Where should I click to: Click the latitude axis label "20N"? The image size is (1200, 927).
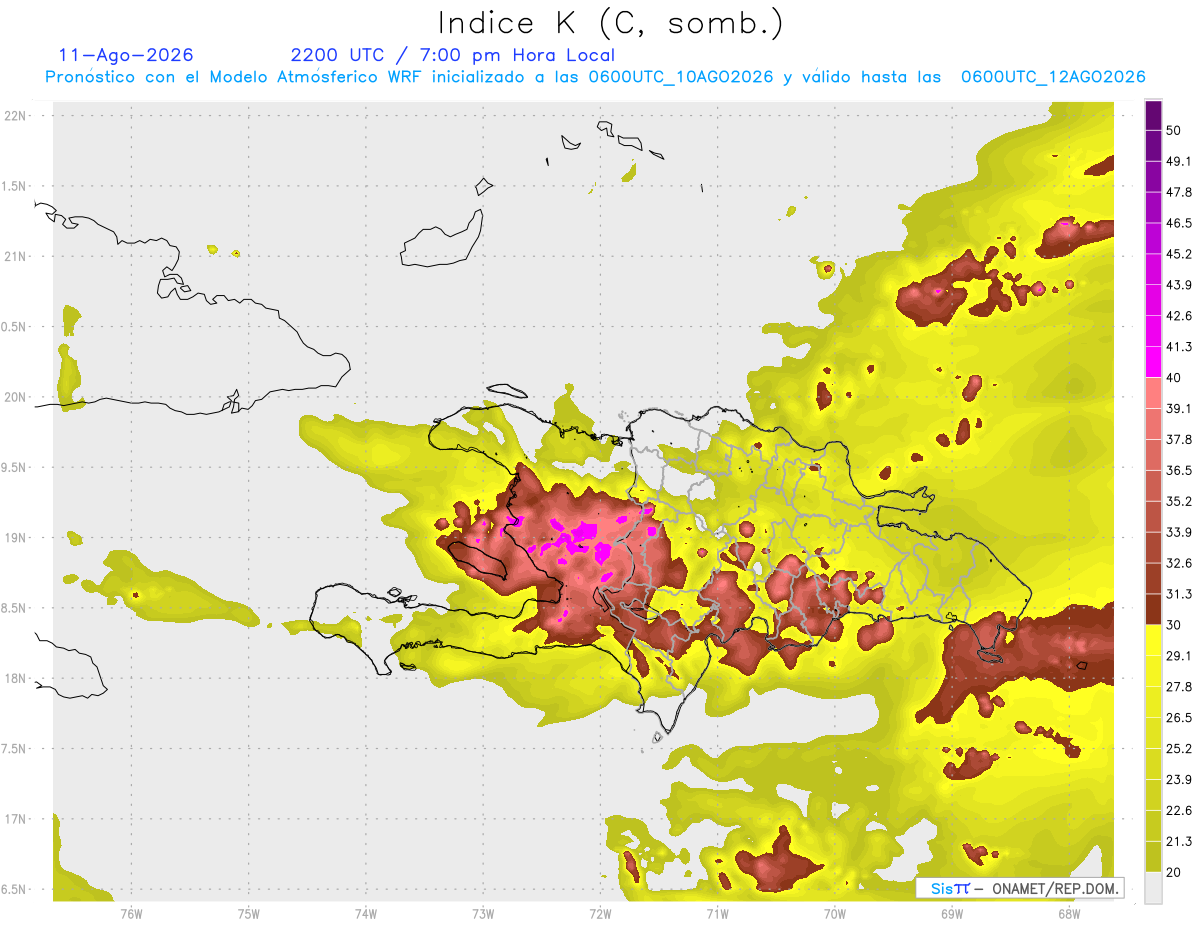tap(17, 397)
